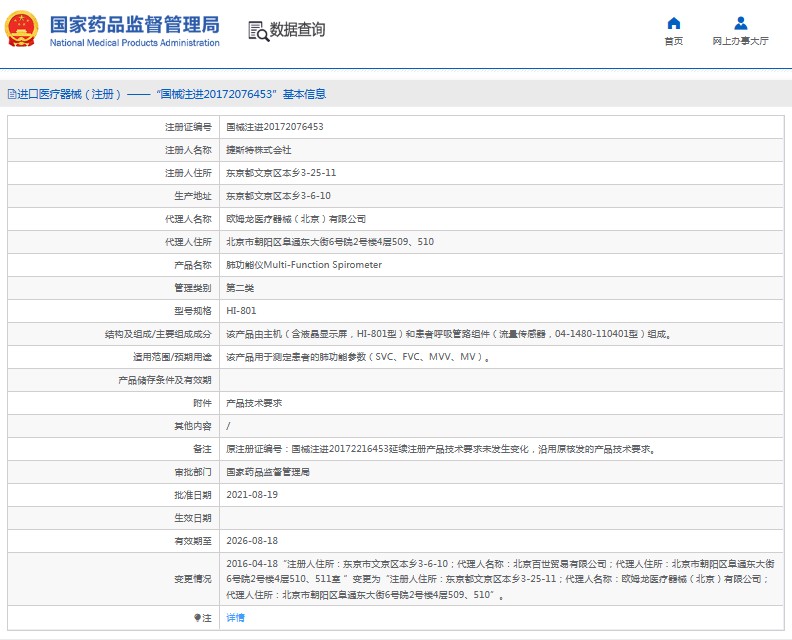The height and width of the screenshot is (640, 792).
Task: Select approval department 国家药品监督管理局 value
Action: point(268,472)
